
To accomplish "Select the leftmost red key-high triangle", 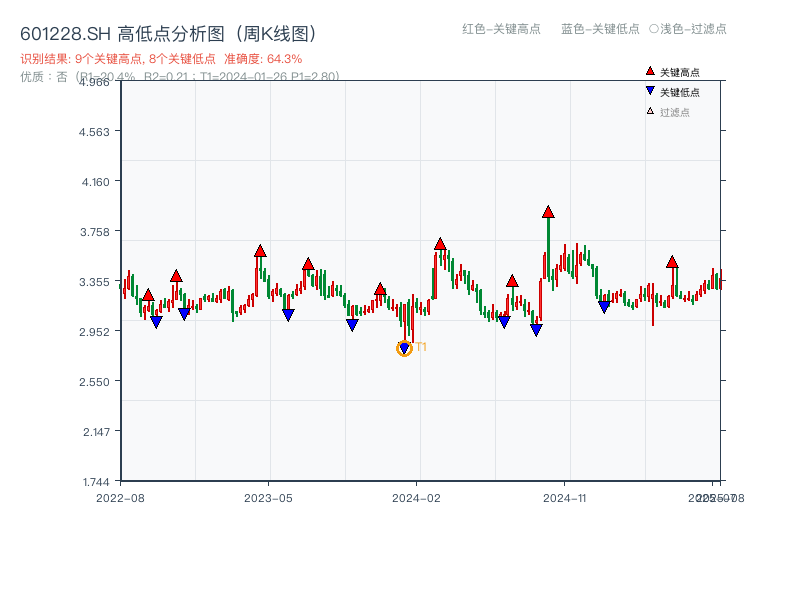I will point(148,295).
